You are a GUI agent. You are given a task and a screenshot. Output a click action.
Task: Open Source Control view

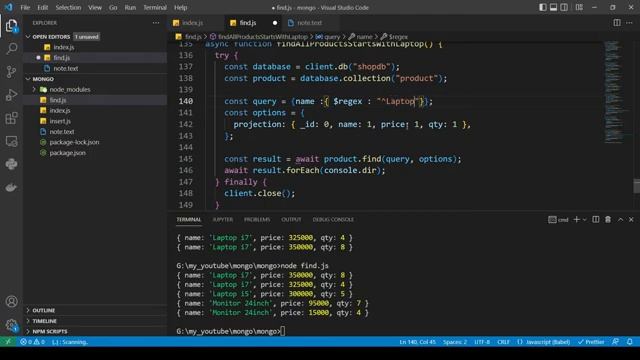pyautogui.click(x=11, y=72)
